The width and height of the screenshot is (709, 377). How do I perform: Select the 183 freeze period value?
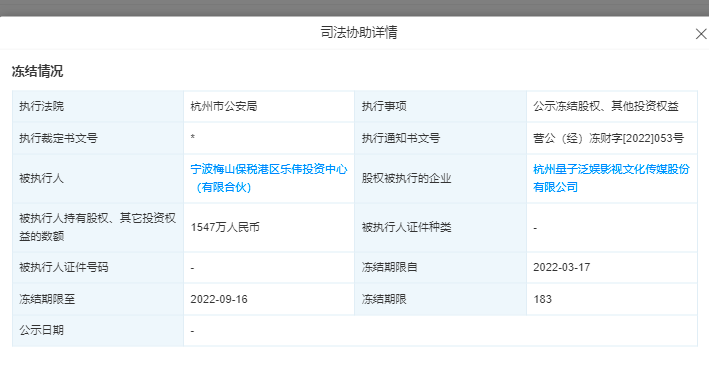click(x=542, y=299)
